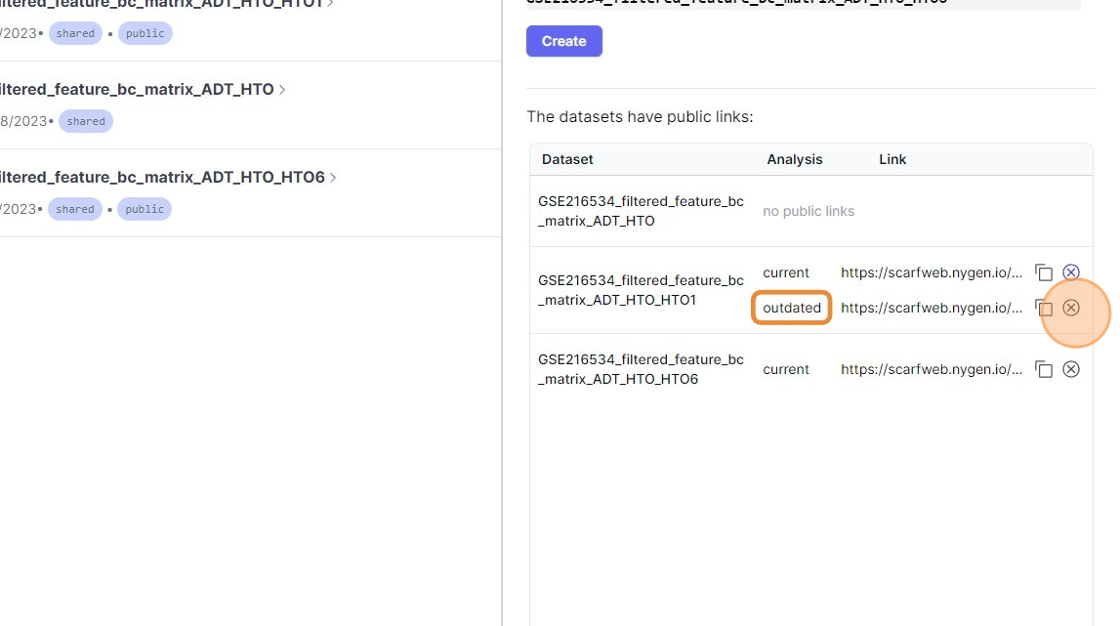Open the current scarfweb link for HTO1
Screen dimensions: 1120x626
[x=931, y=273]
